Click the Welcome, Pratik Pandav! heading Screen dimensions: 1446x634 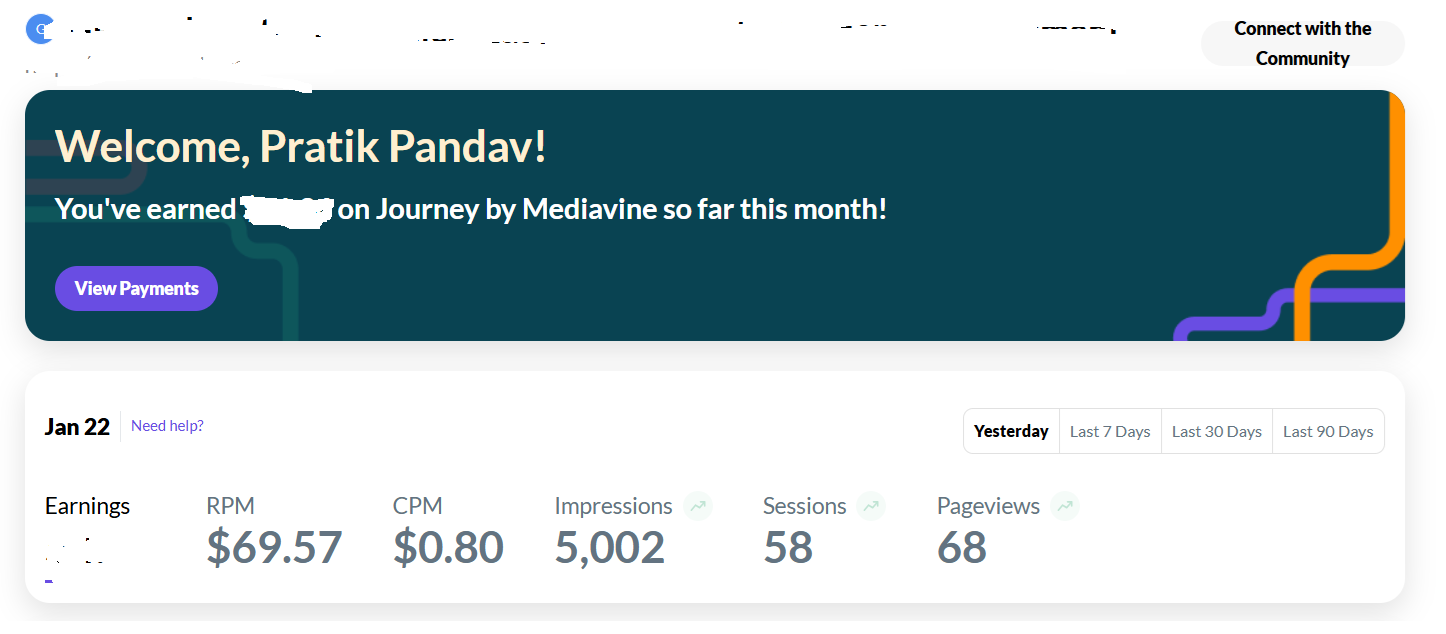[301, 147]
